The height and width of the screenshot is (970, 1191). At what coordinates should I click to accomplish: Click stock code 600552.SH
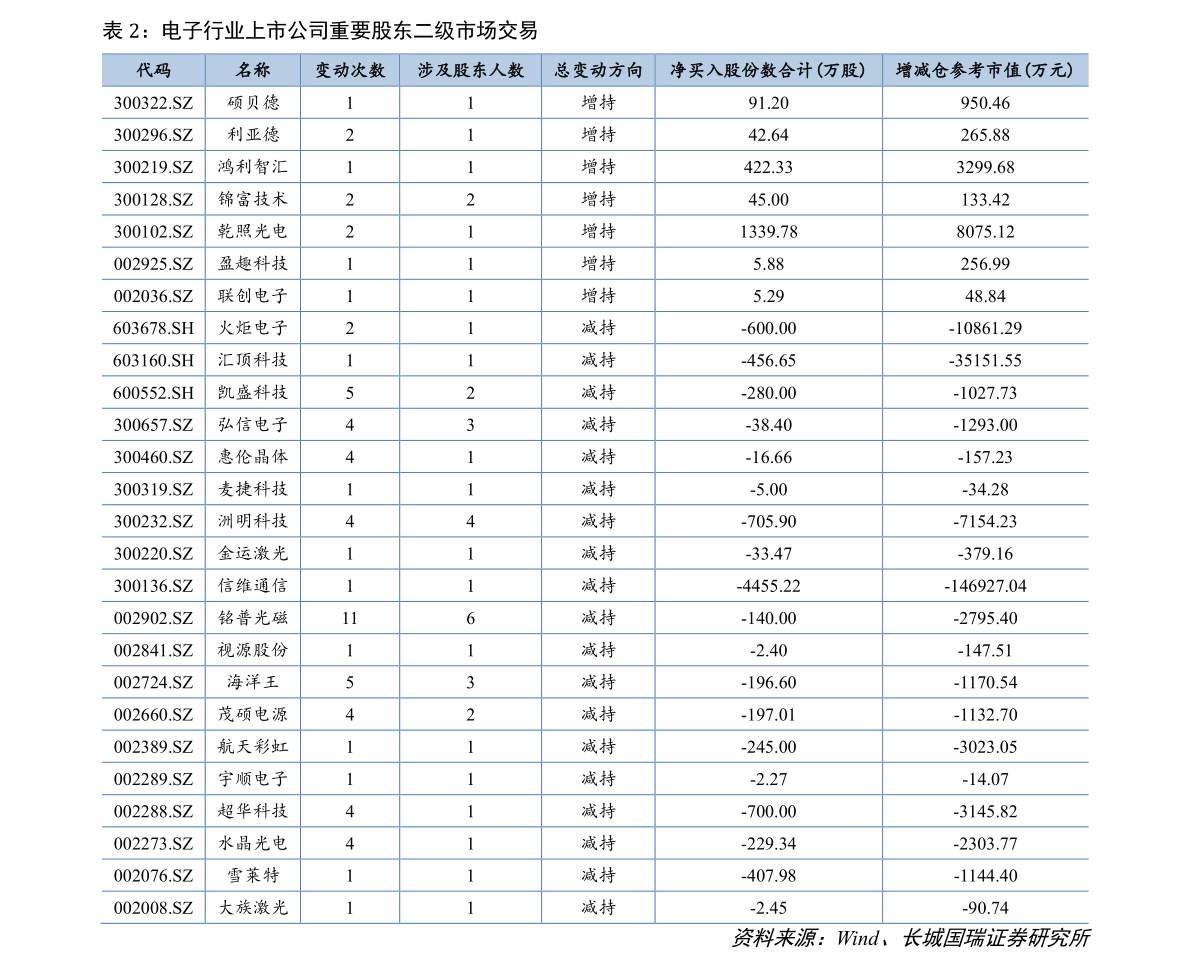coord(153,393)
